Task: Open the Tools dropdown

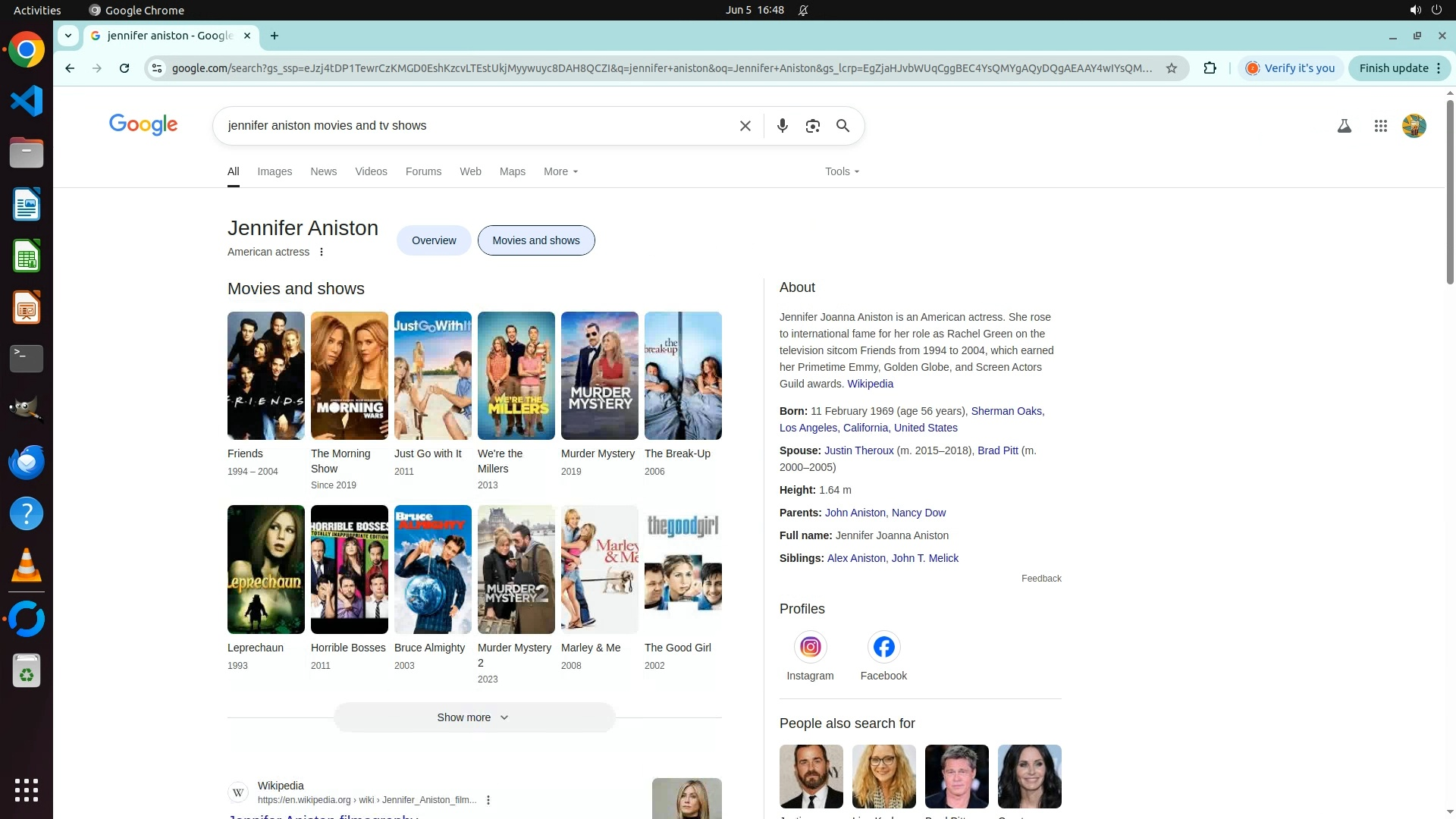Action: pyautogui.click(x=842, y=171)
